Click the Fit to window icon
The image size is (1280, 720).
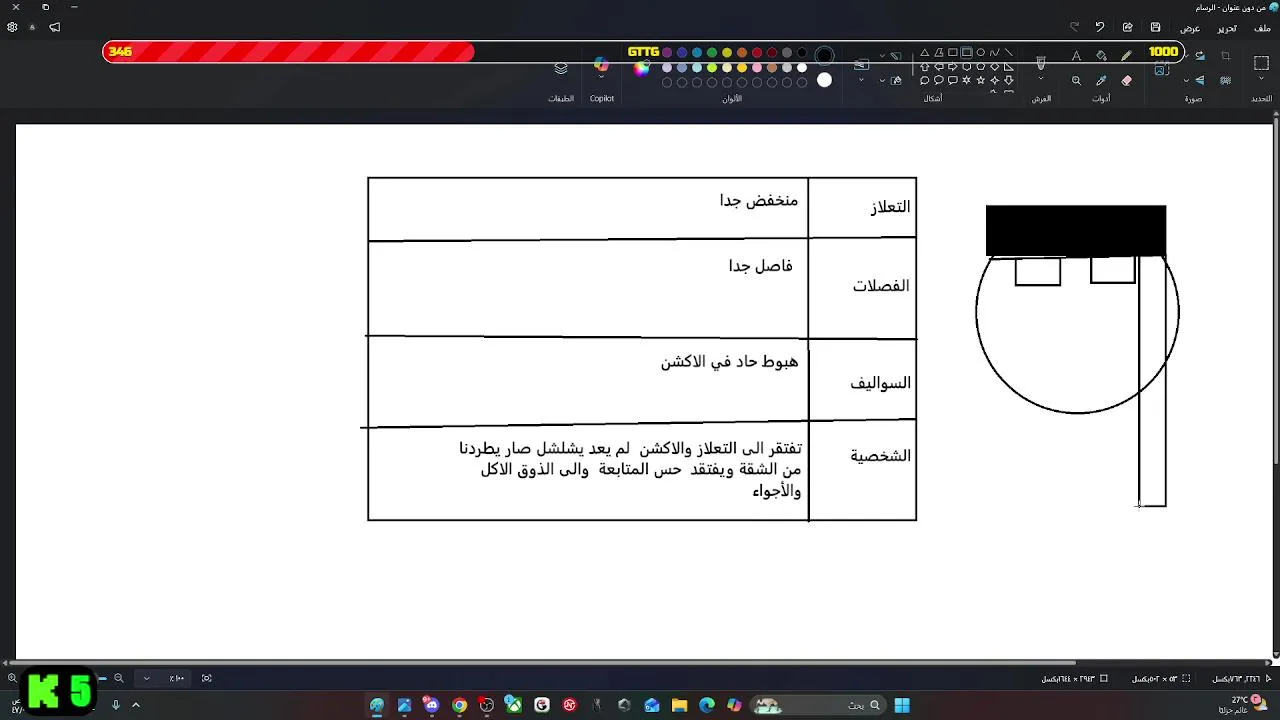207,678
